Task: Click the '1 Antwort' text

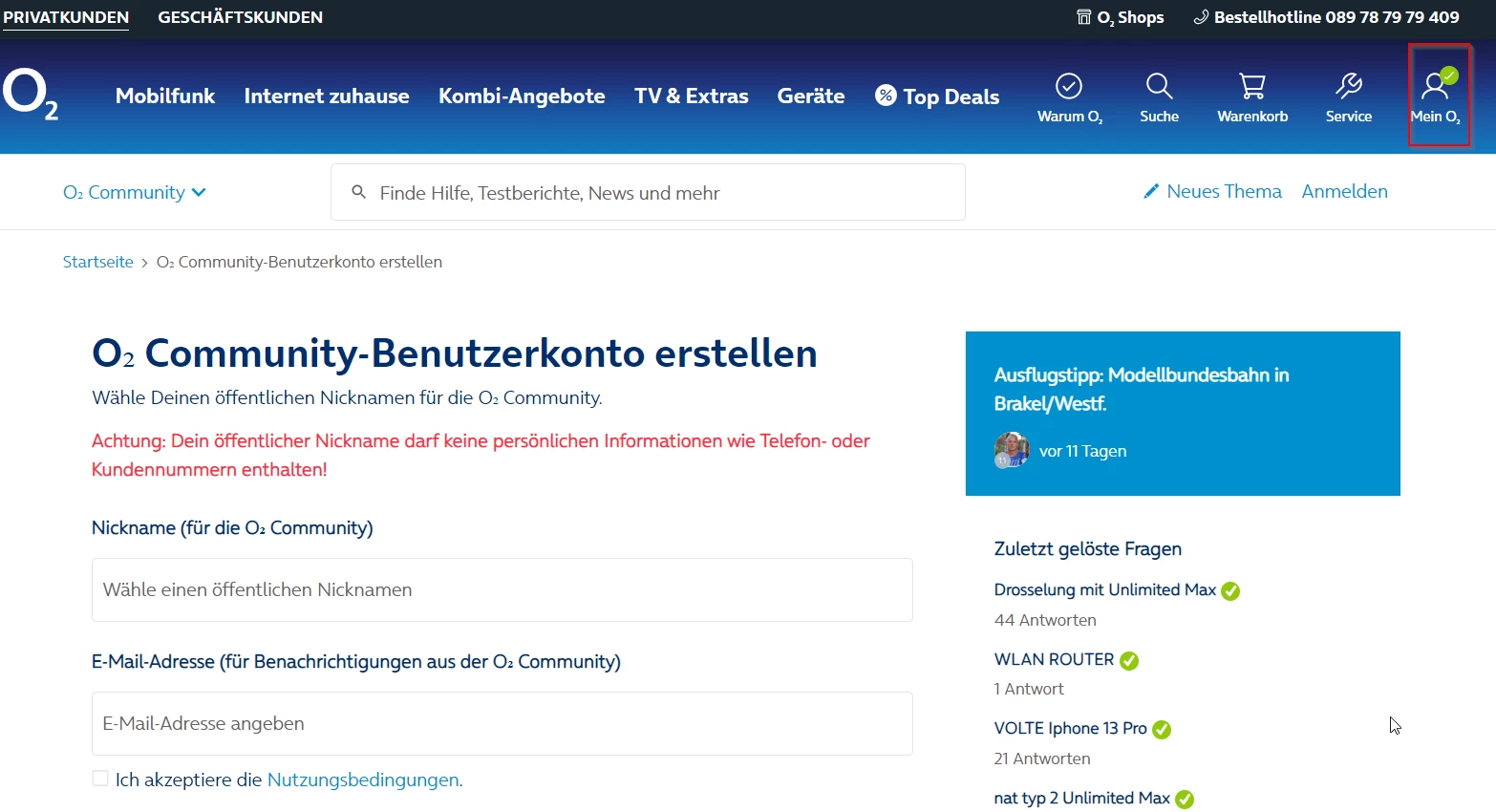Action: (x=1029, y=689)
